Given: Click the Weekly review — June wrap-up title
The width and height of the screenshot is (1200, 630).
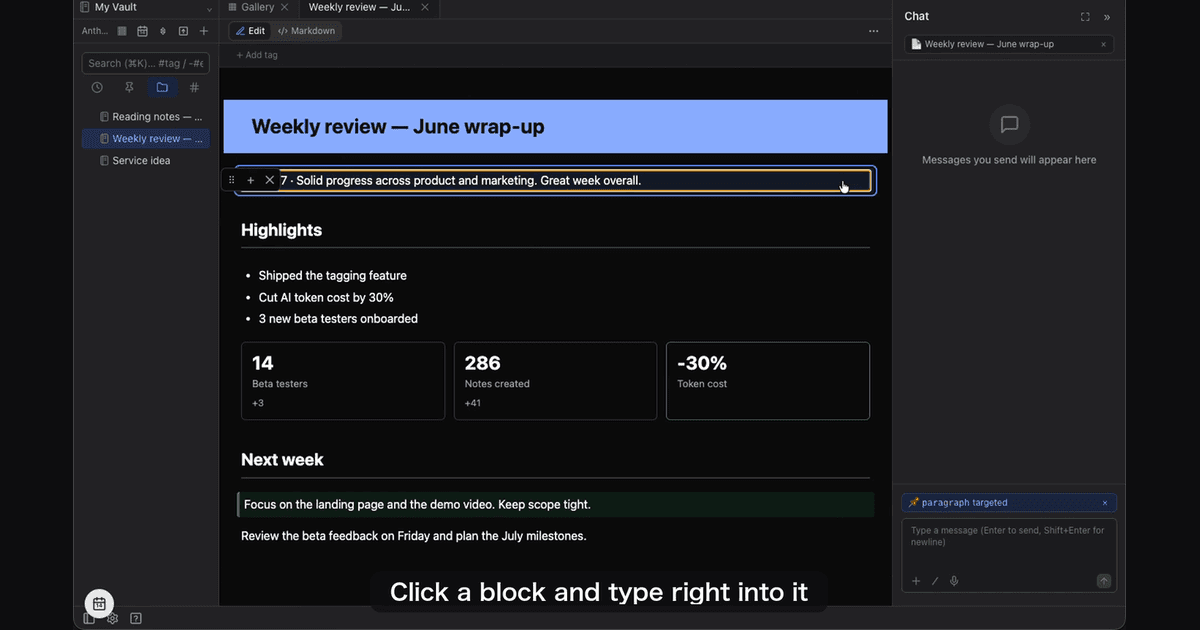Looking at the screenshot, I should (x=398, y=127).
